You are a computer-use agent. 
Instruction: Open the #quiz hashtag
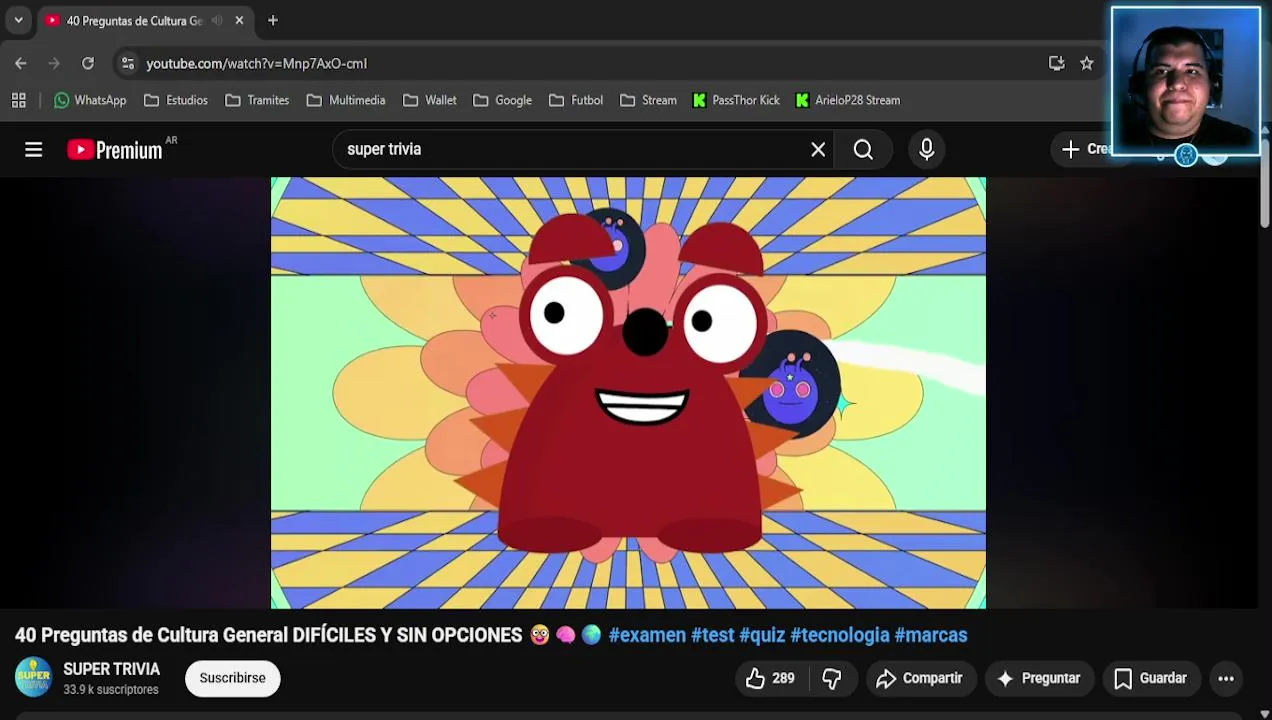pyautogui.click(x=762, y=635)
